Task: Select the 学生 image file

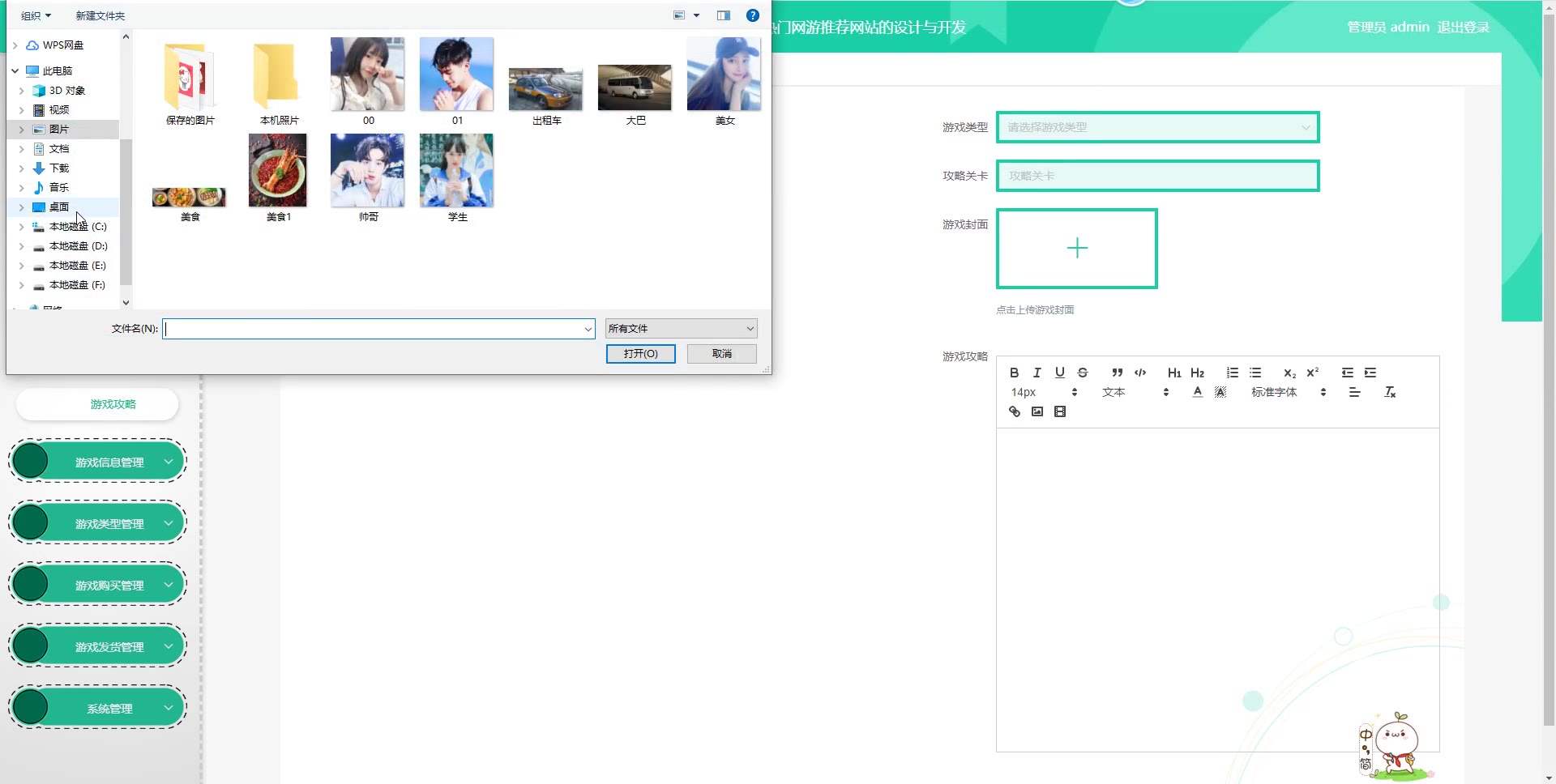Action: click(x=457, y=178)
